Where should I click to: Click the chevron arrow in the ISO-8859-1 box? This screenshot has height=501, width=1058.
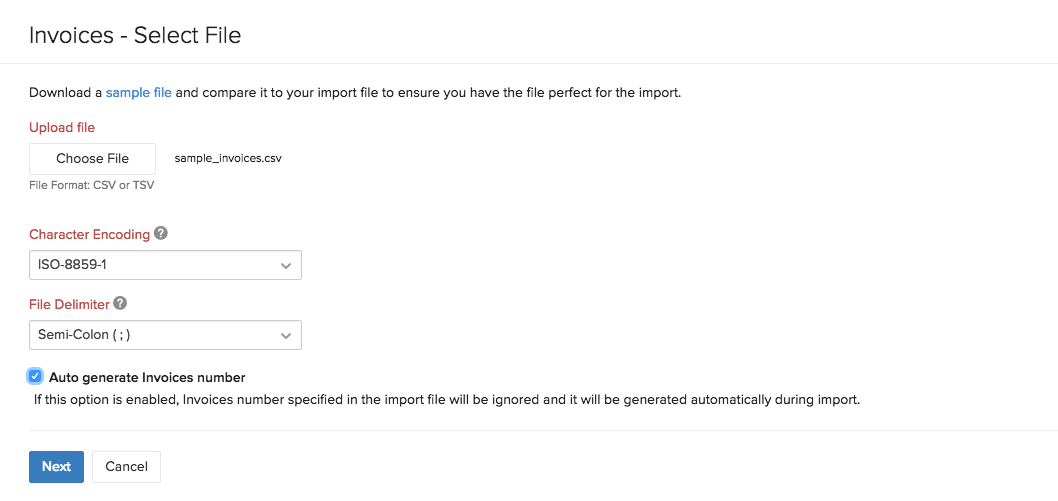pos(286,266)
